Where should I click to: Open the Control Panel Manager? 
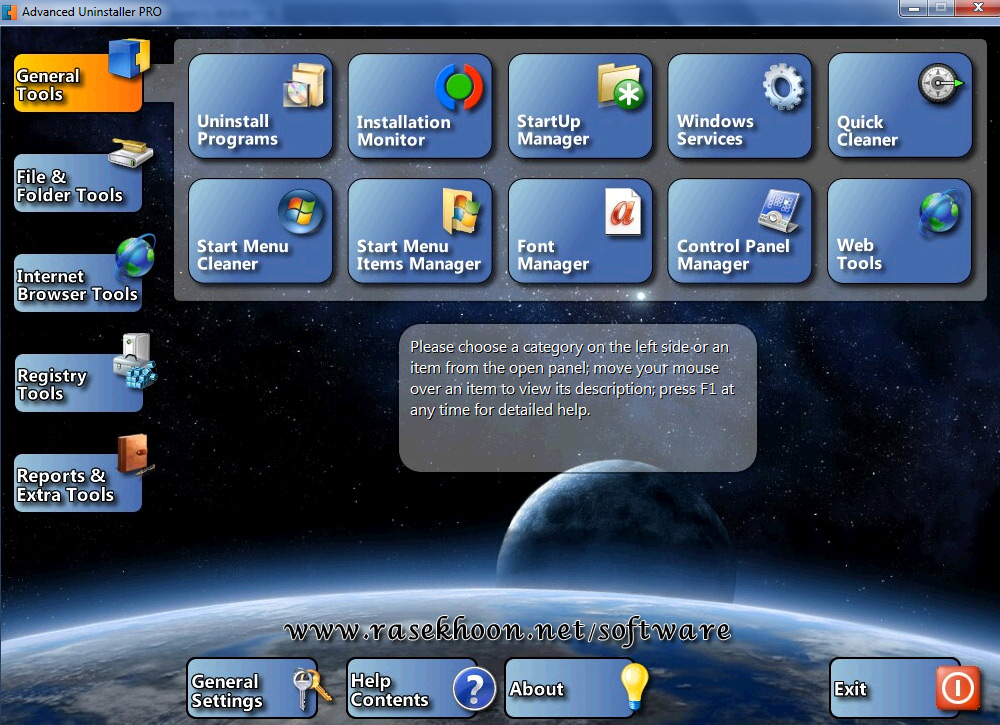click(x=740, y=231)
